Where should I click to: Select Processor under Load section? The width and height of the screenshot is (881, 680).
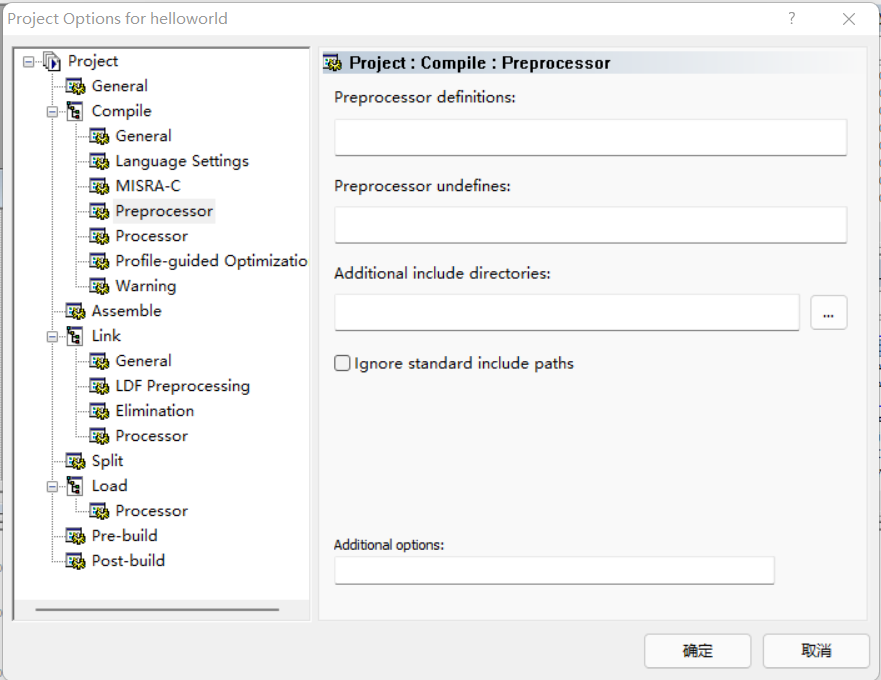[x=152, y=511]
